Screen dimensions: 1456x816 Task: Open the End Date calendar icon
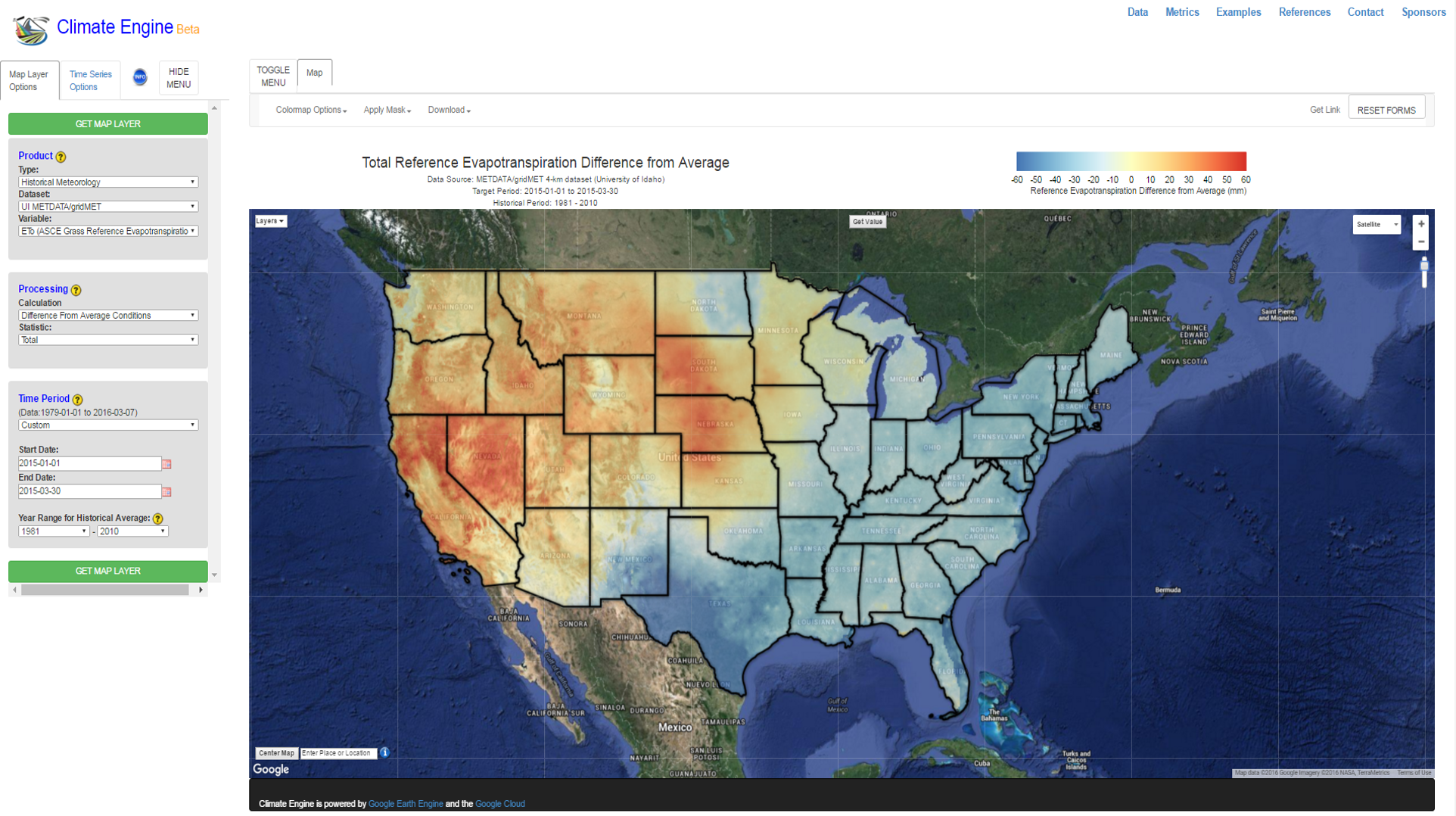[166, 492]
